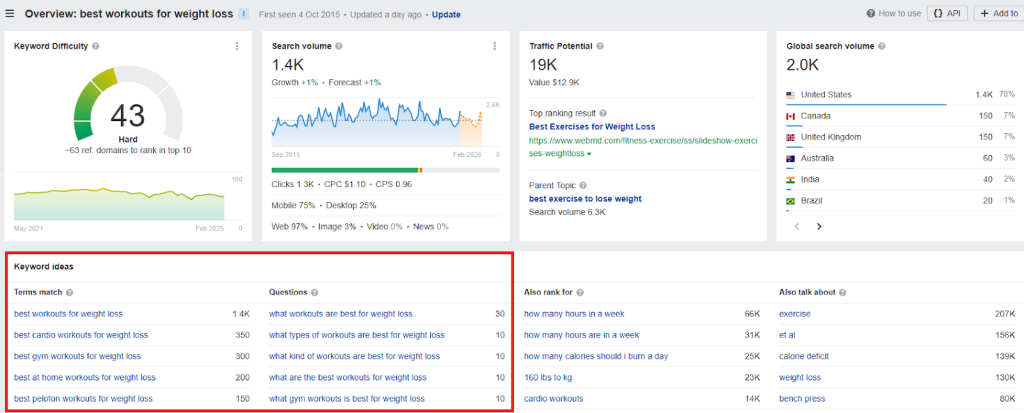Go to next page of countries list
This screenshot has width=1024, height=413.
tap(819, 227)
